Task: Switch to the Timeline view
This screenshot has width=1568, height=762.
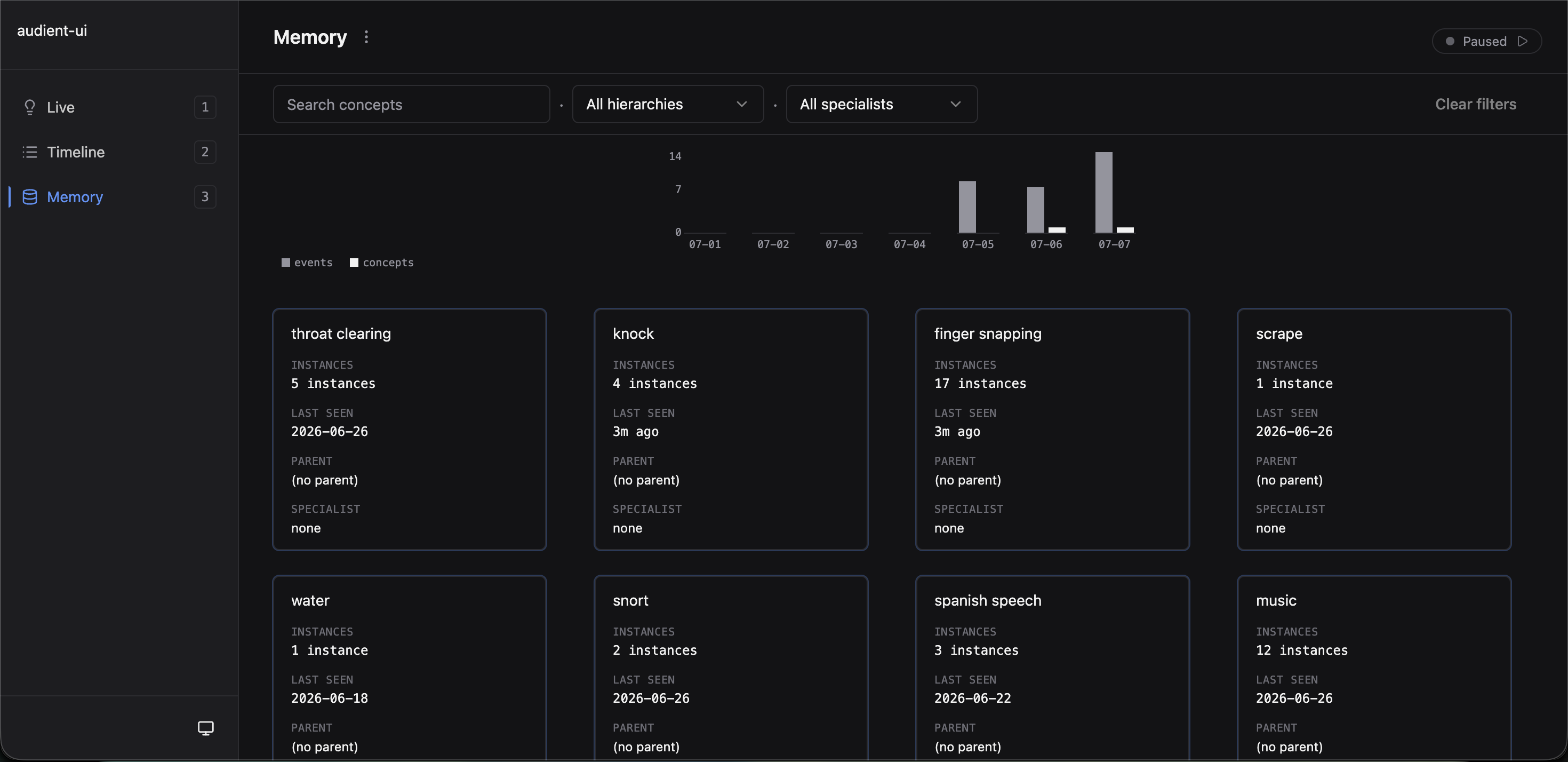Action: (119, 152)
